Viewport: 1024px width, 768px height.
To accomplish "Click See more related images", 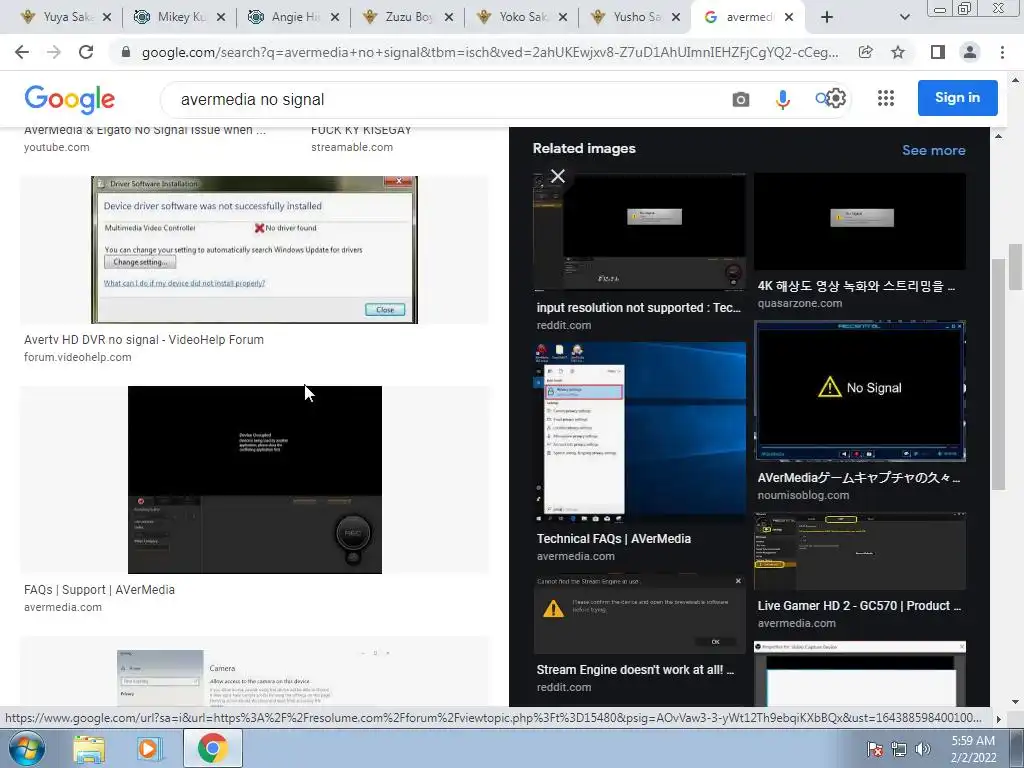I will [x=933, y=150].
